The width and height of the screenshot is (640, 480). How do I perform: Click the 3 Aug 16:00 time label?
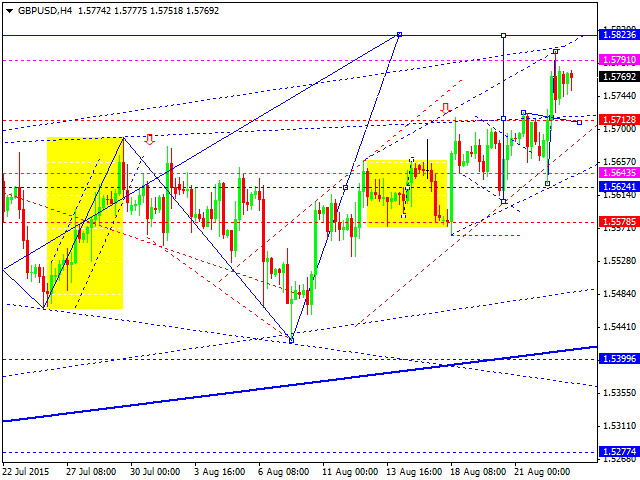point(220,472)
